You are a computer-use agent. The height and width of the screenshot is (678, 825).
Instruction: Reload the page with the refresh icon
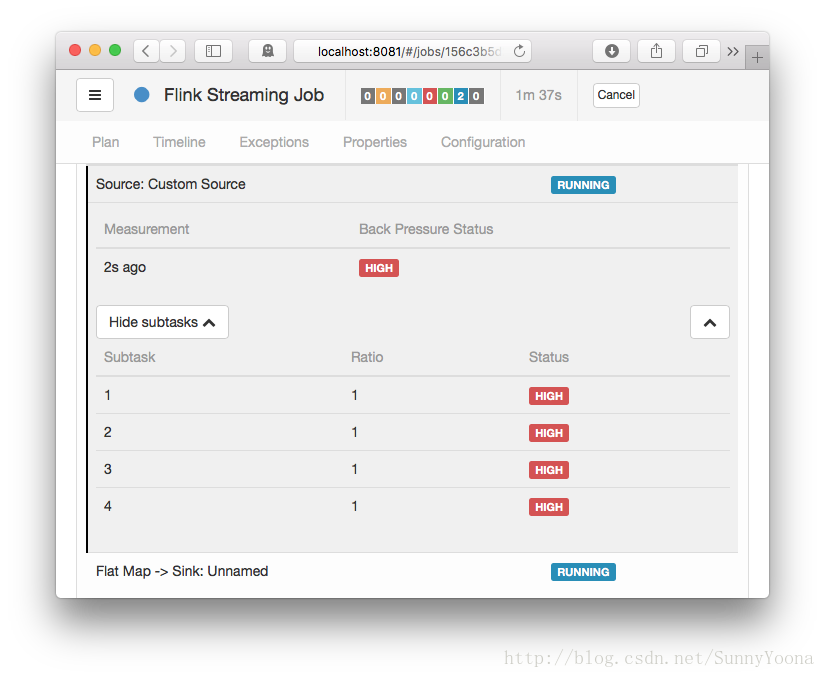pyautogui.click(x=519, y=51)
